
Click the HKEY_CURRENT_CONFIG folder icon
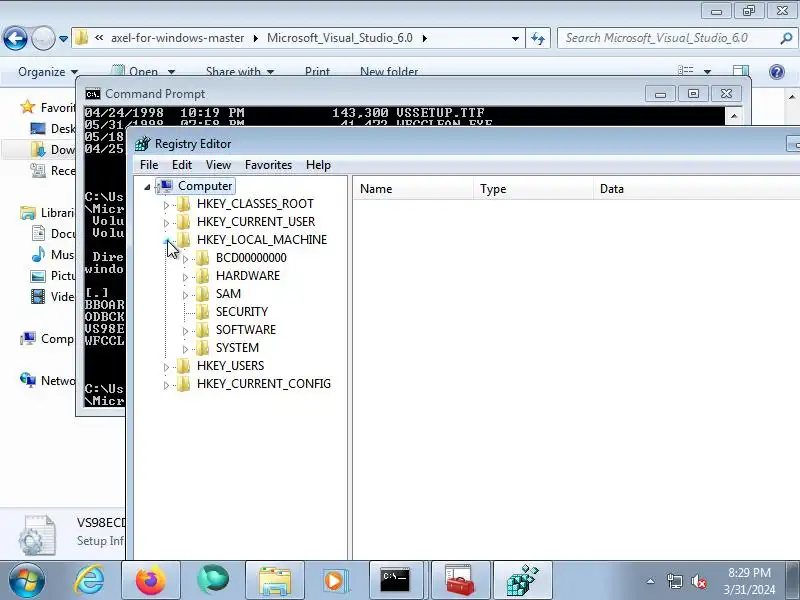coord(183,384)
